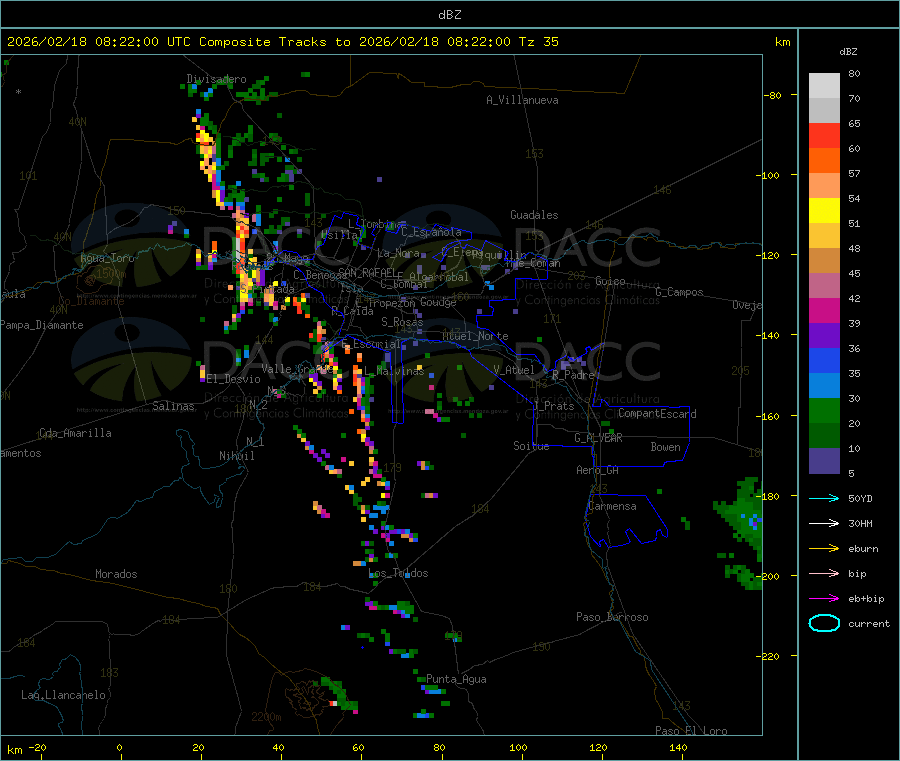The image size is (900, 761).
Task: Click the 'S_Rosas' place label
Action: point(402,322)
